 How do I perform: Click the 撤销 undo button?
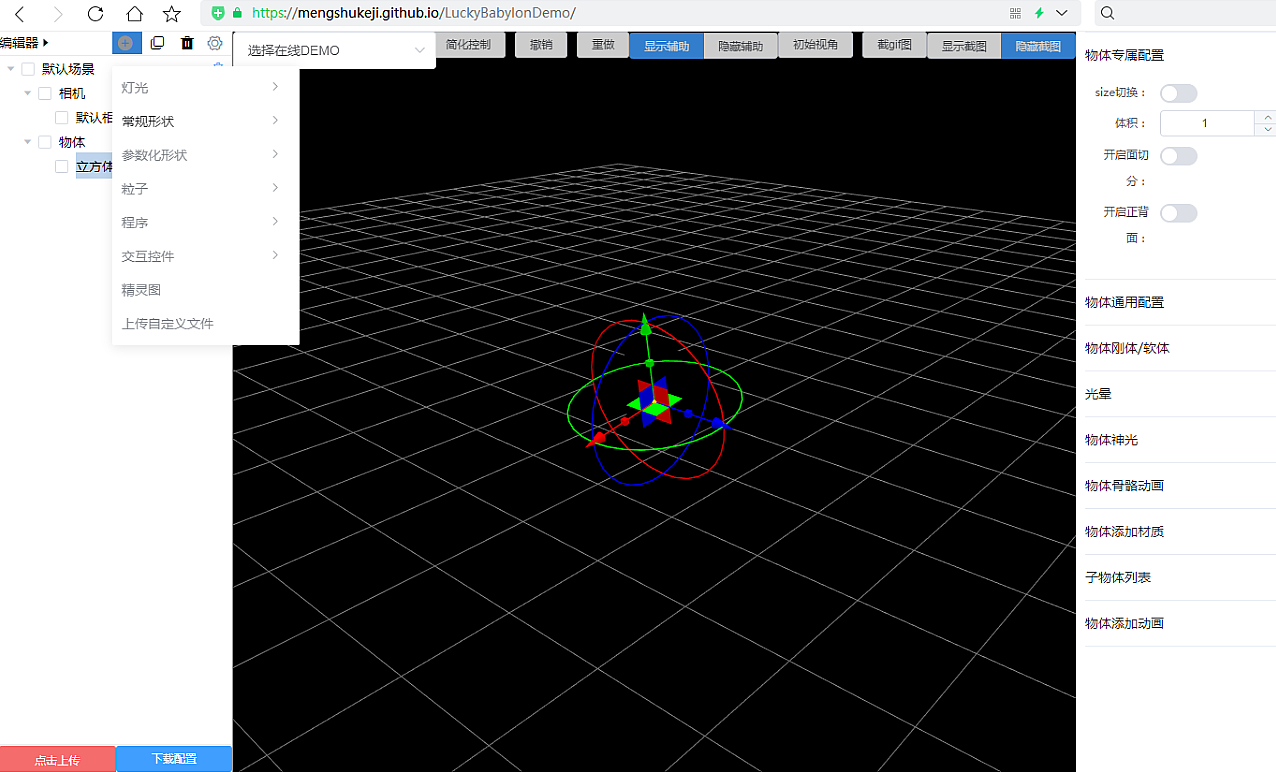[x=541, y=45]
